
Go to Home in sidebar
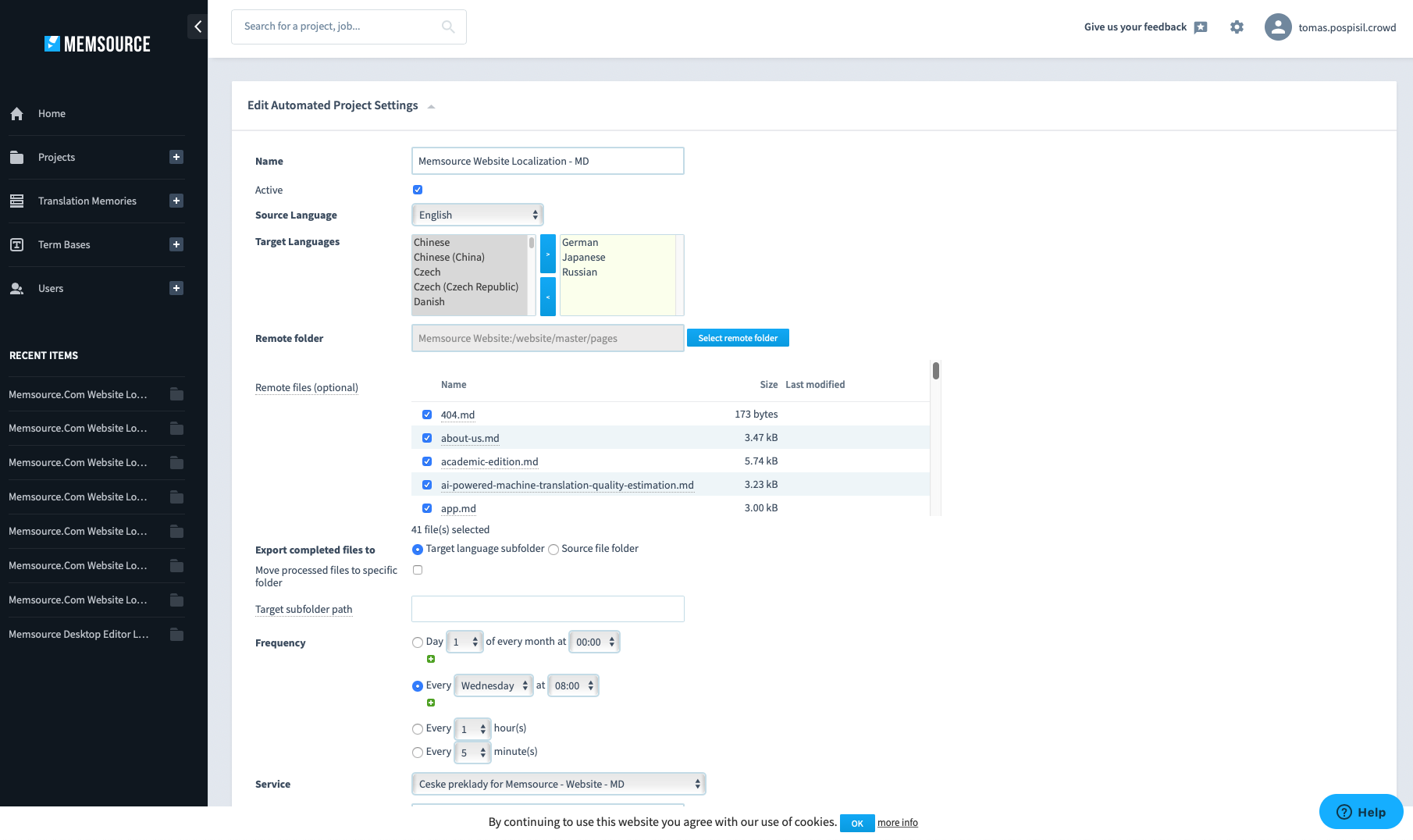(x=52, y=114)
